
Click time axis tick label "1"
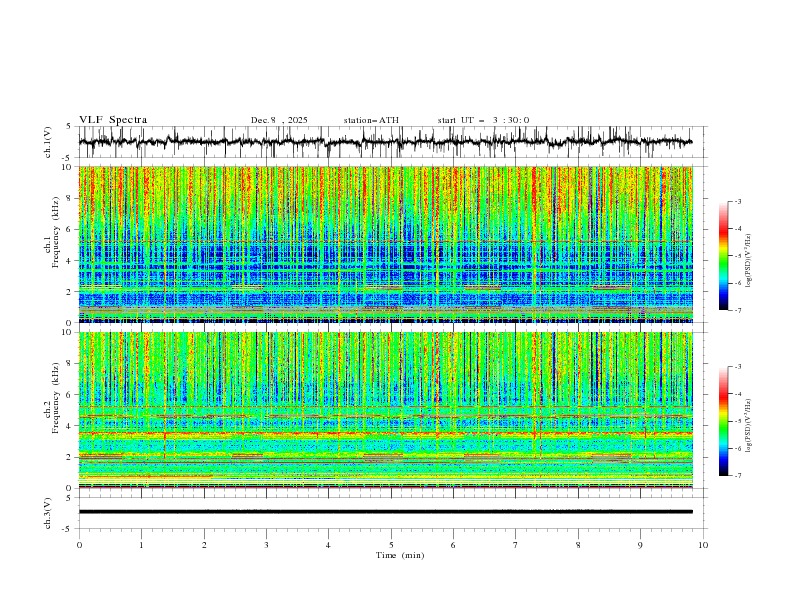141,545
